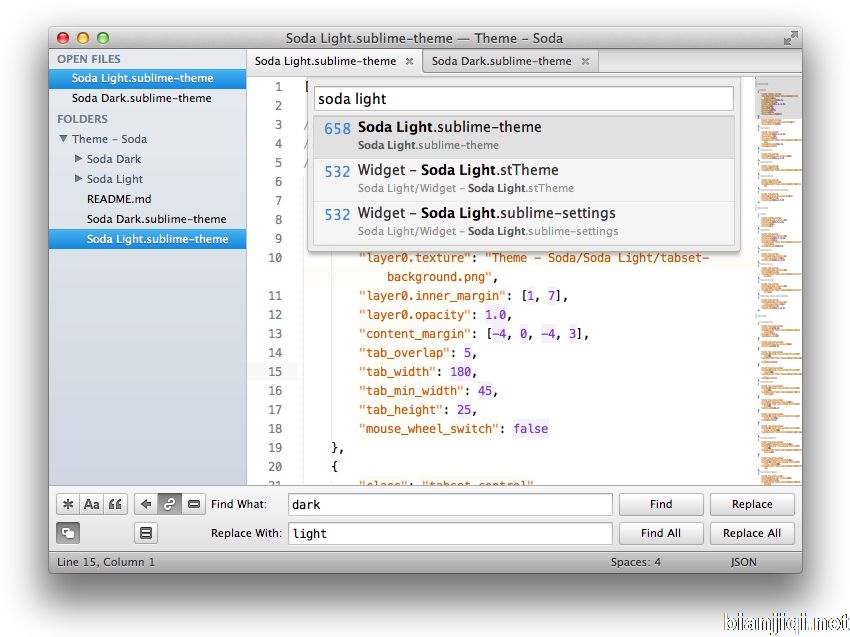The image size is (850, 637).
Task: Toggle the highlight matches option
Action: coord(146,533)
